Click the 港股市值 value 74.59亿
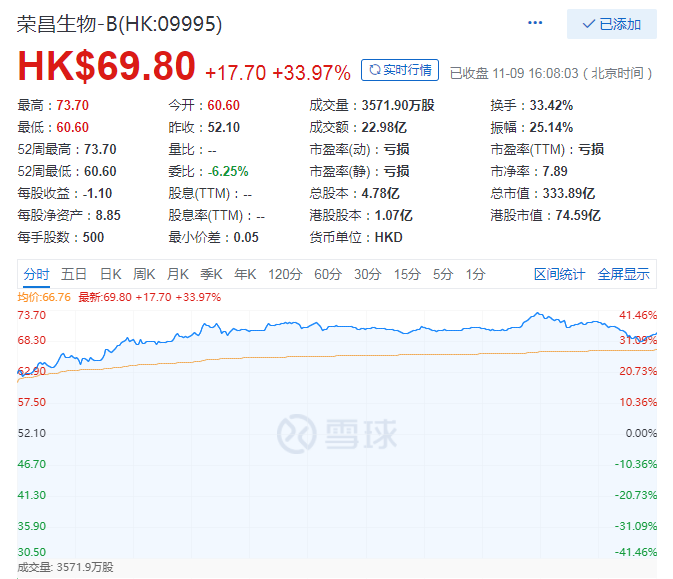 pos(578,215)
